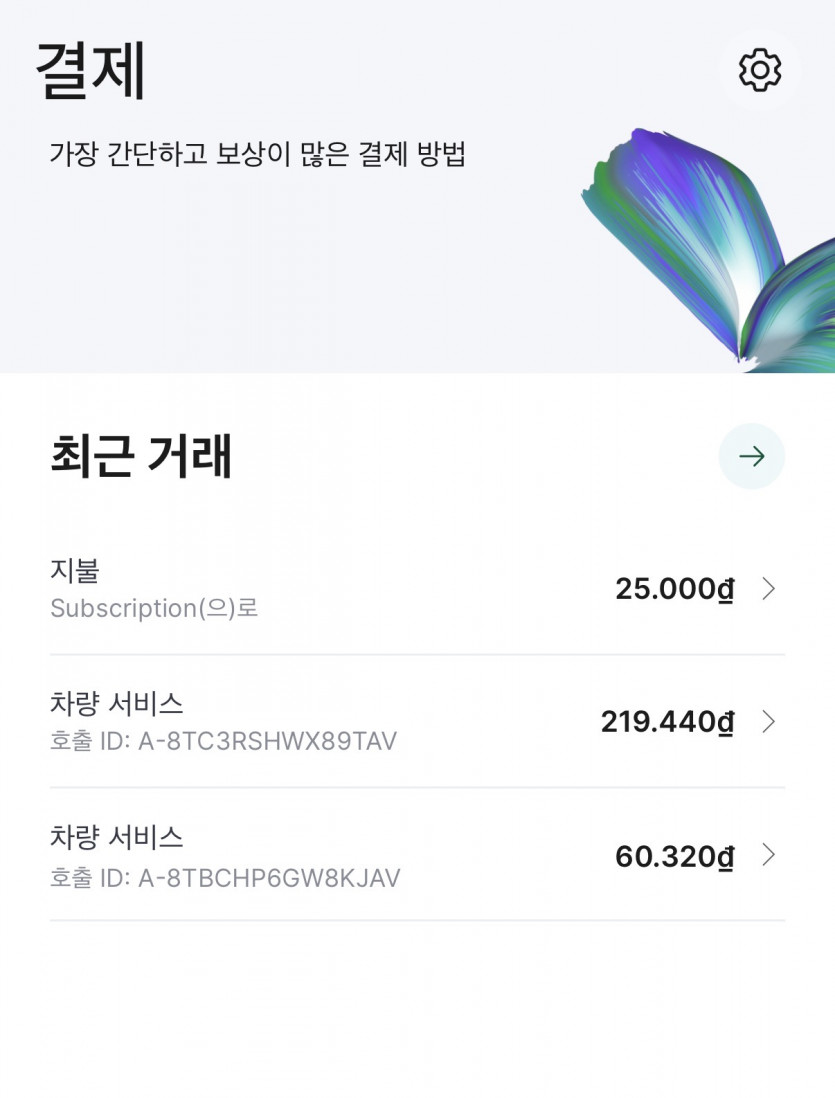
Task: Tap the 최근 거래 section heading
Action: click(x=141, y=456)
